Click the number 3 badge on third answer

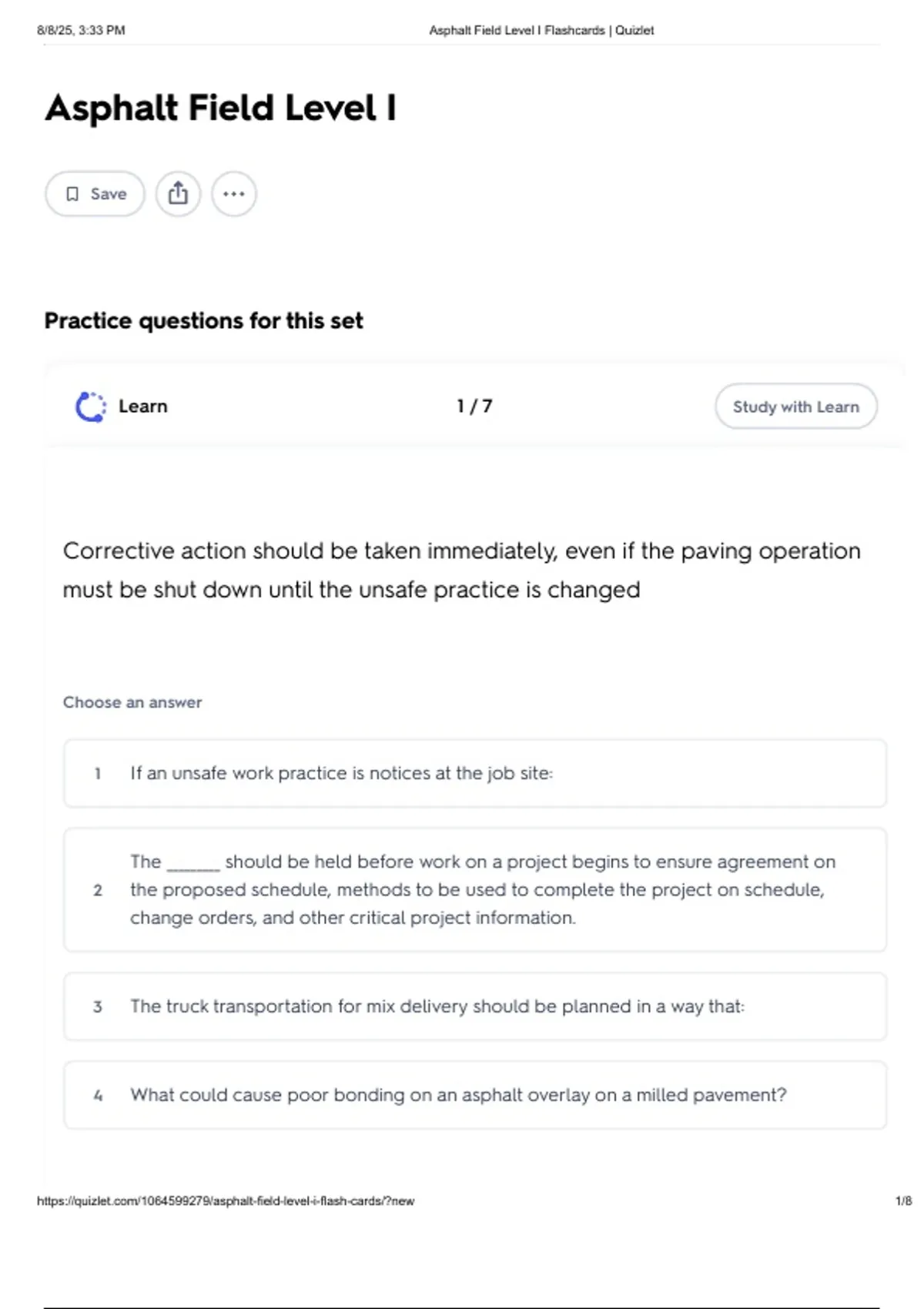click(98, 1006)
